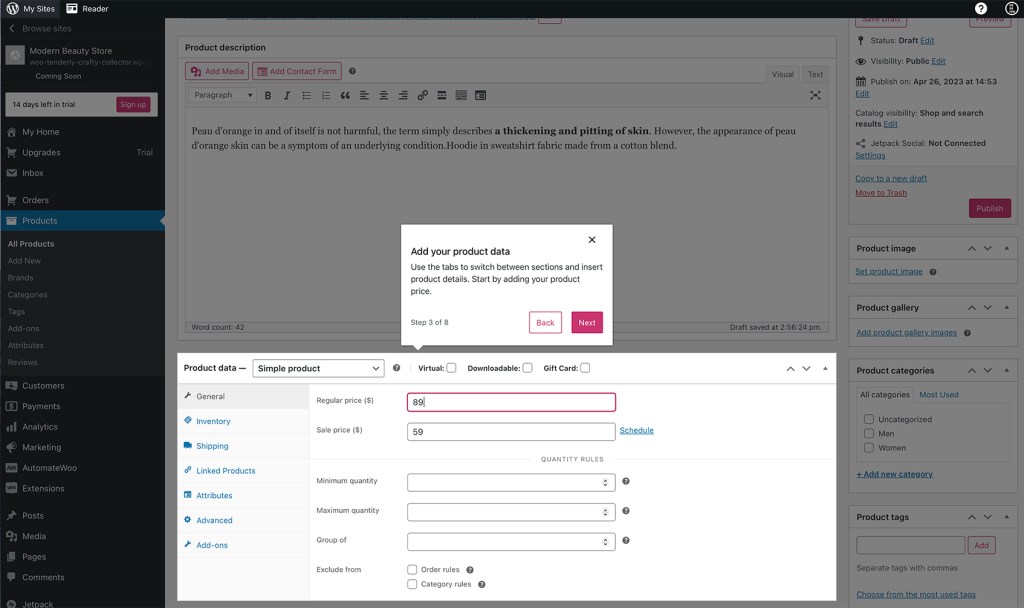This screenshot has height=608, width=1024.
Task: Click Back in product data tour
Action: pyautogui.click(x=545, y=323)
